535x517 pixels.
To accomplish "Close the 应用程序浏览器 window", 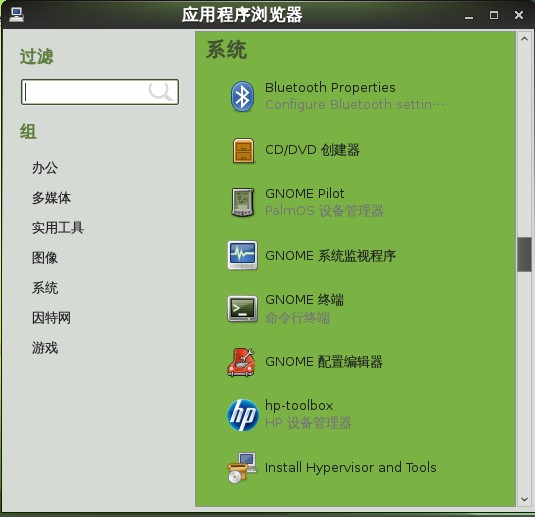I will [519, 15].
